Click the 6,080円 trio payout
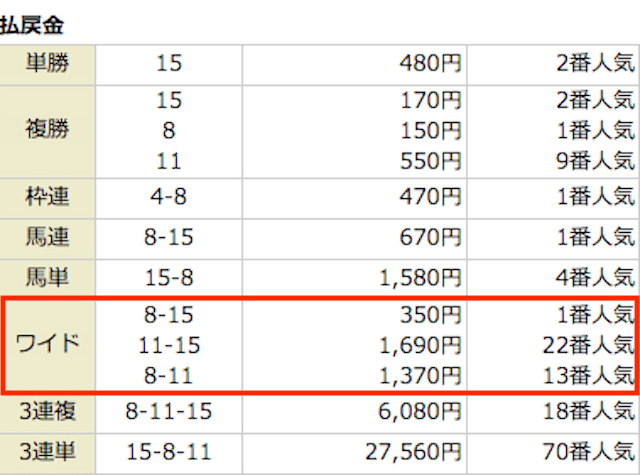Viewport: 640px width, 475px height. pyautogui.click(x=420, y=411)
